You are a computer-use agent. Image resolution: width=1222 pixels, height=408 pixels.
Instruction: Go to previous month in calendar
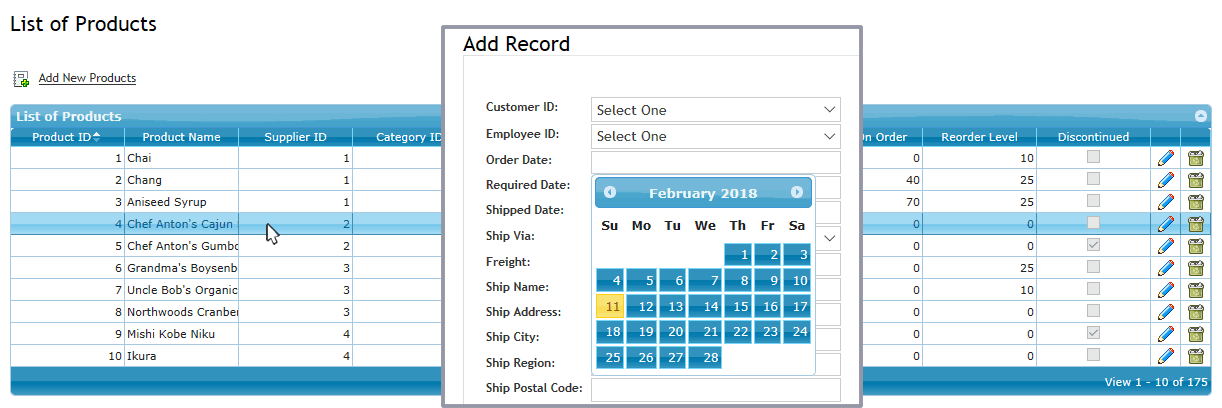click(x=610, y=193)
